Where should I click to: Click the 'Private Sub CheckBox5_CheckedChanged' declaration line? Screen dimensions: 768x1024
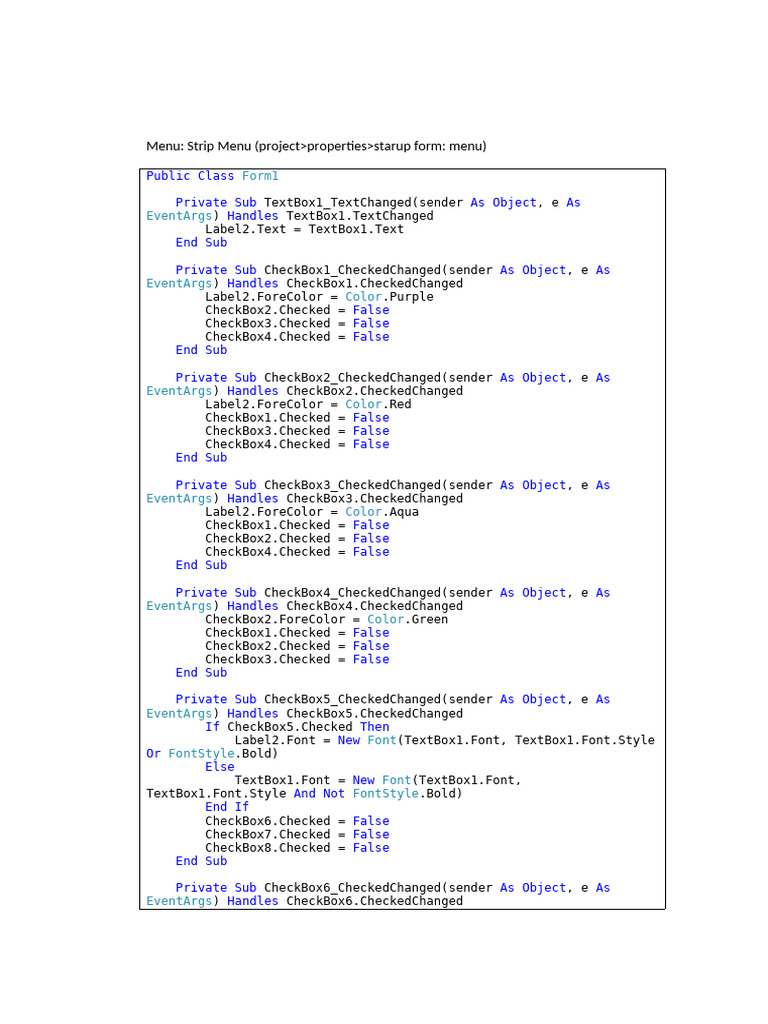click(x=392, y=700)
